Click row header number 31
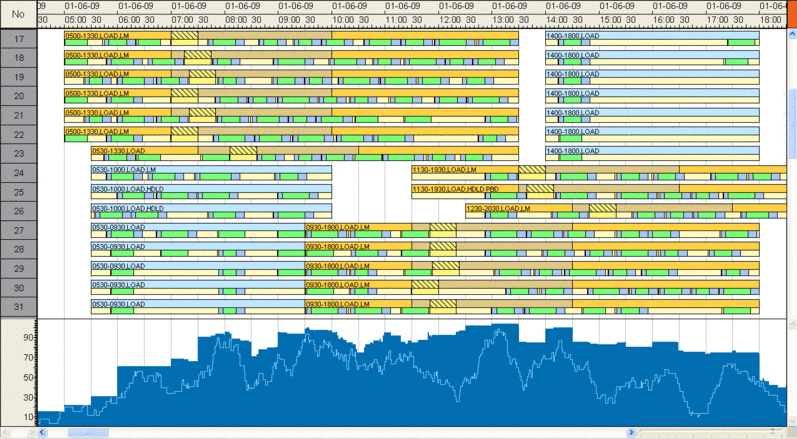 pos(18,306)
